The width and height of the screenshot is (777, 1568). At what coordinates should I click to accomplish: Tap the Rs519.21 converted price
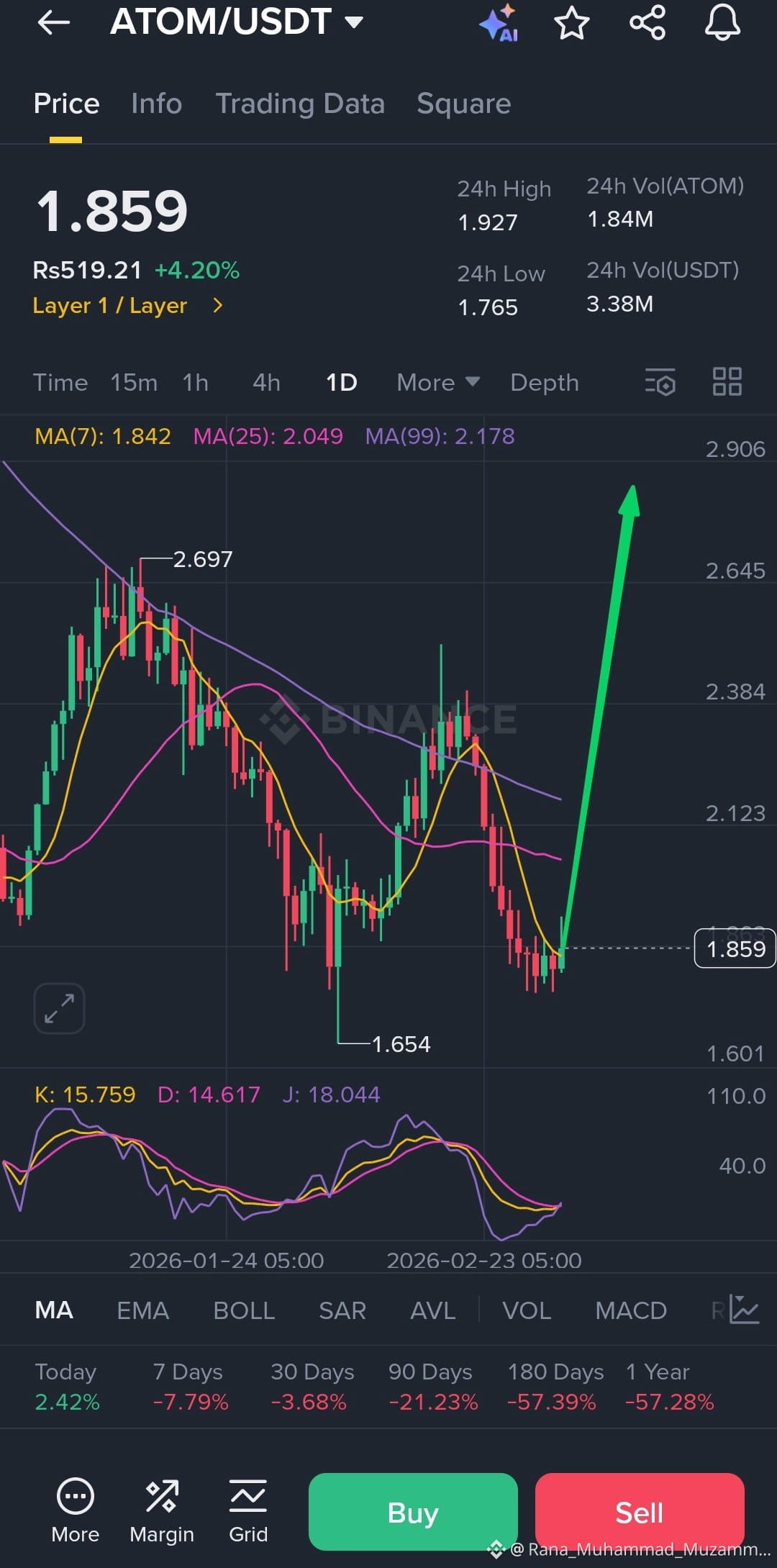coord(88,270)
